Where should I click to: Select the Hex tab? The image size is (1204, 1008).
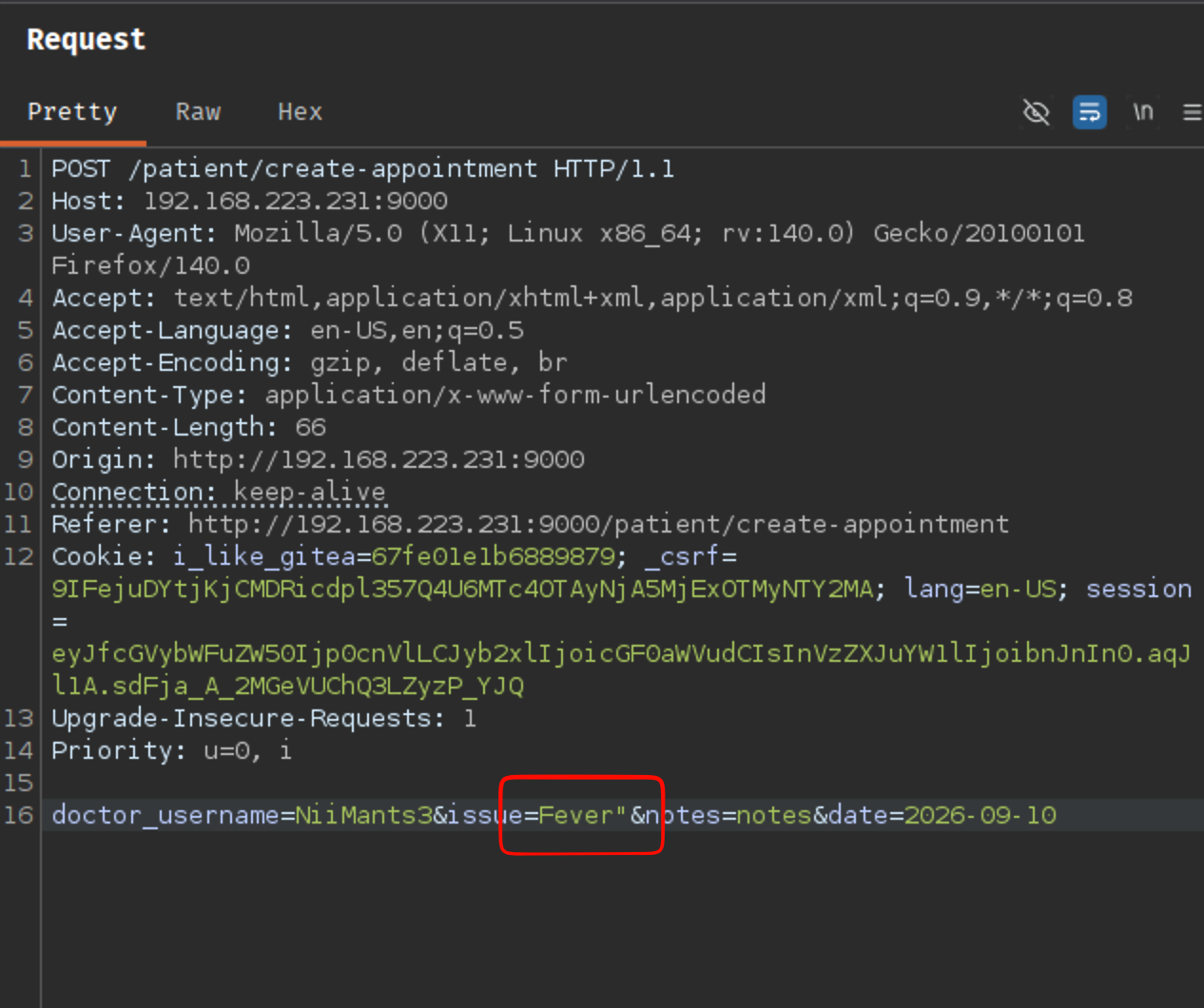point(300,112)
